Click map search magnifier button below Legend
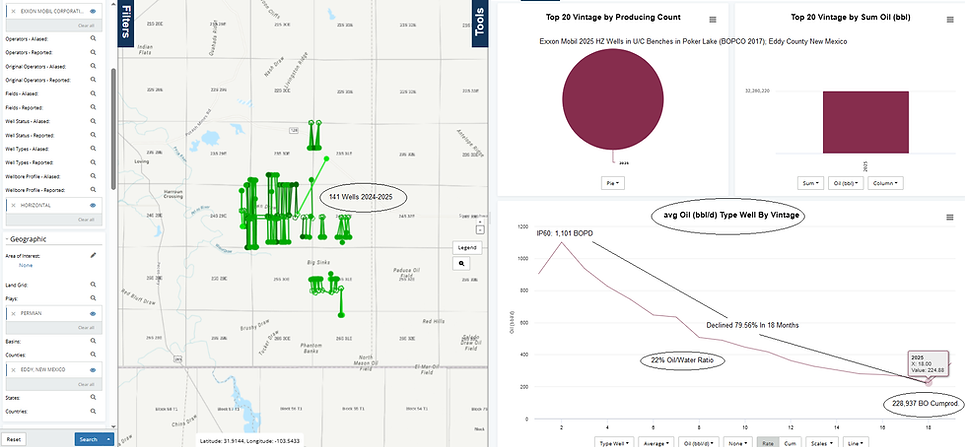Image resolution: width=965 pixels, height=447 pixels. [461, 264]
